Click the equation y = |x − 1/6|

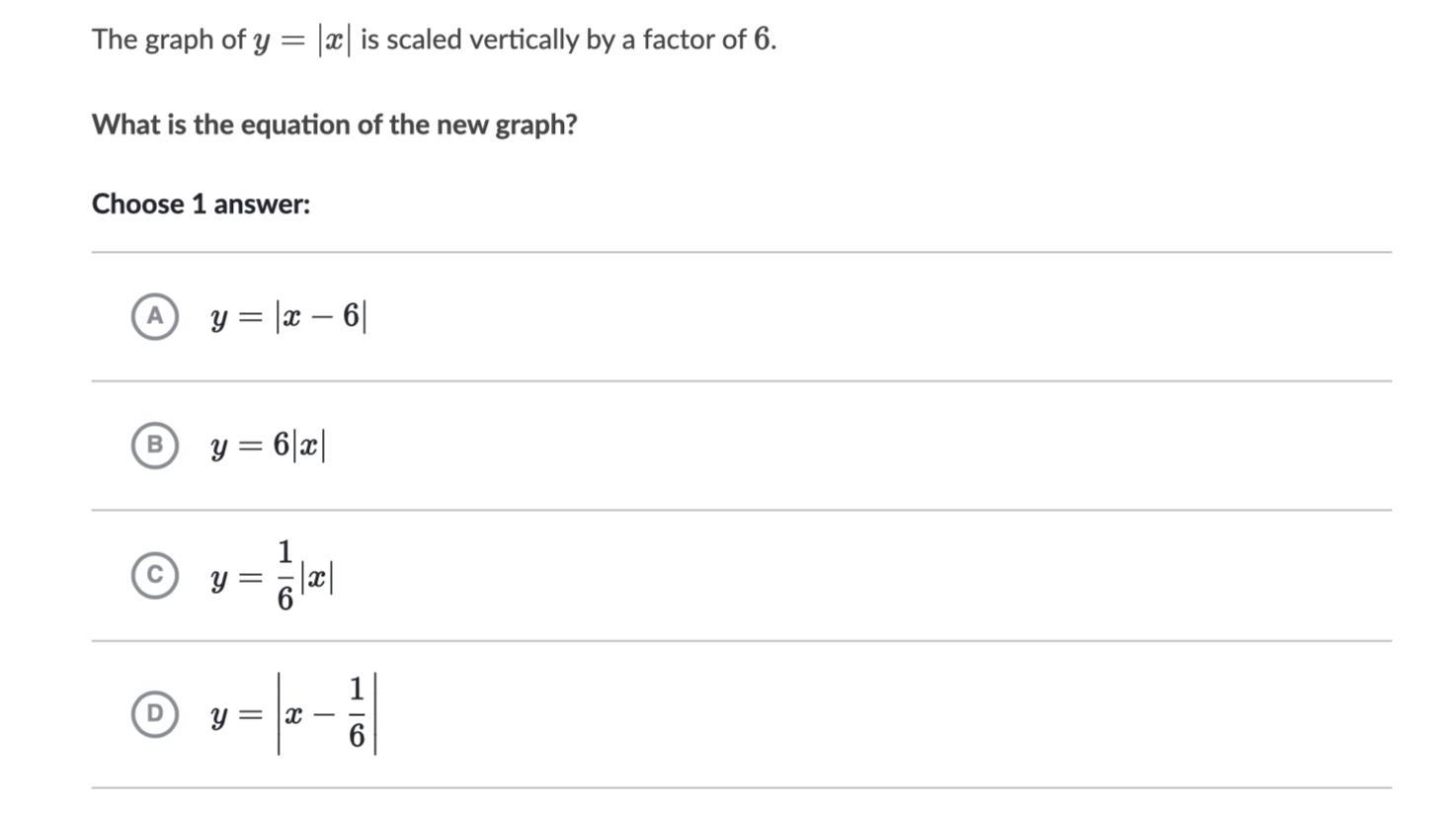pyautogui.click(x=293, y=713)
